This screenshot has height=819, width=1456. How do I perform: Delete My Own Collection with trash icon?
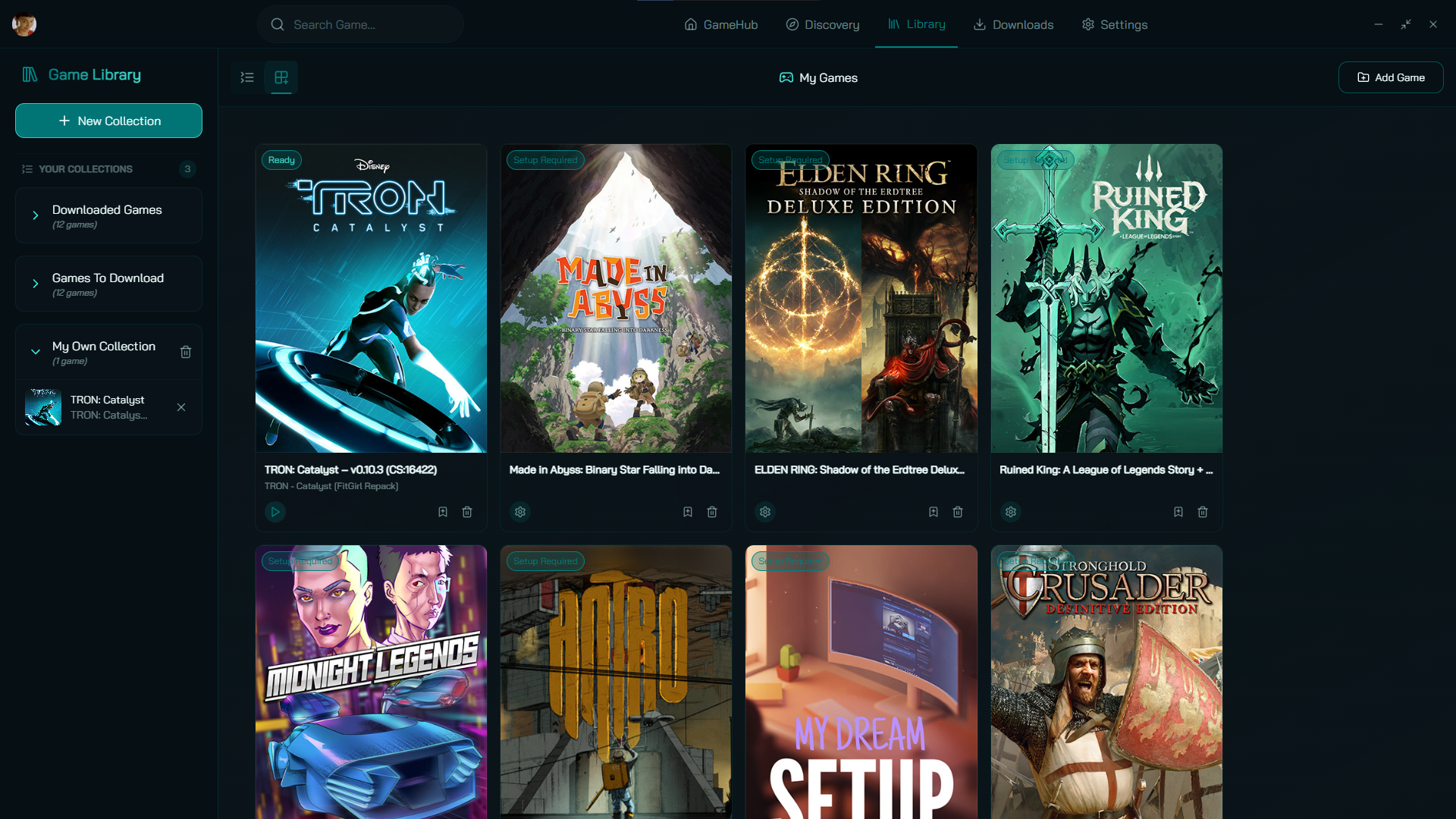pos(186,352)
